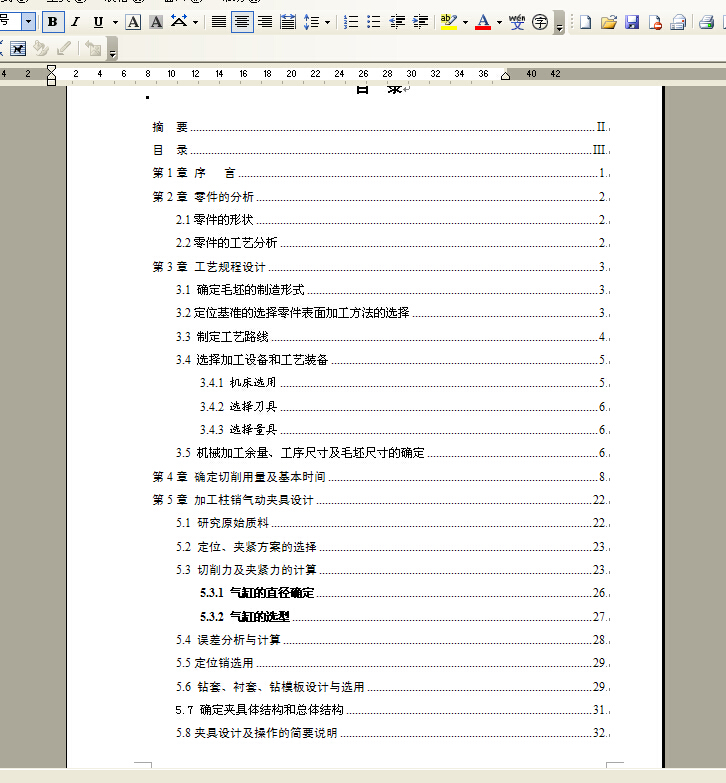Toggle center alignment
Screen dimensions: 726x783
click(242, 22)
